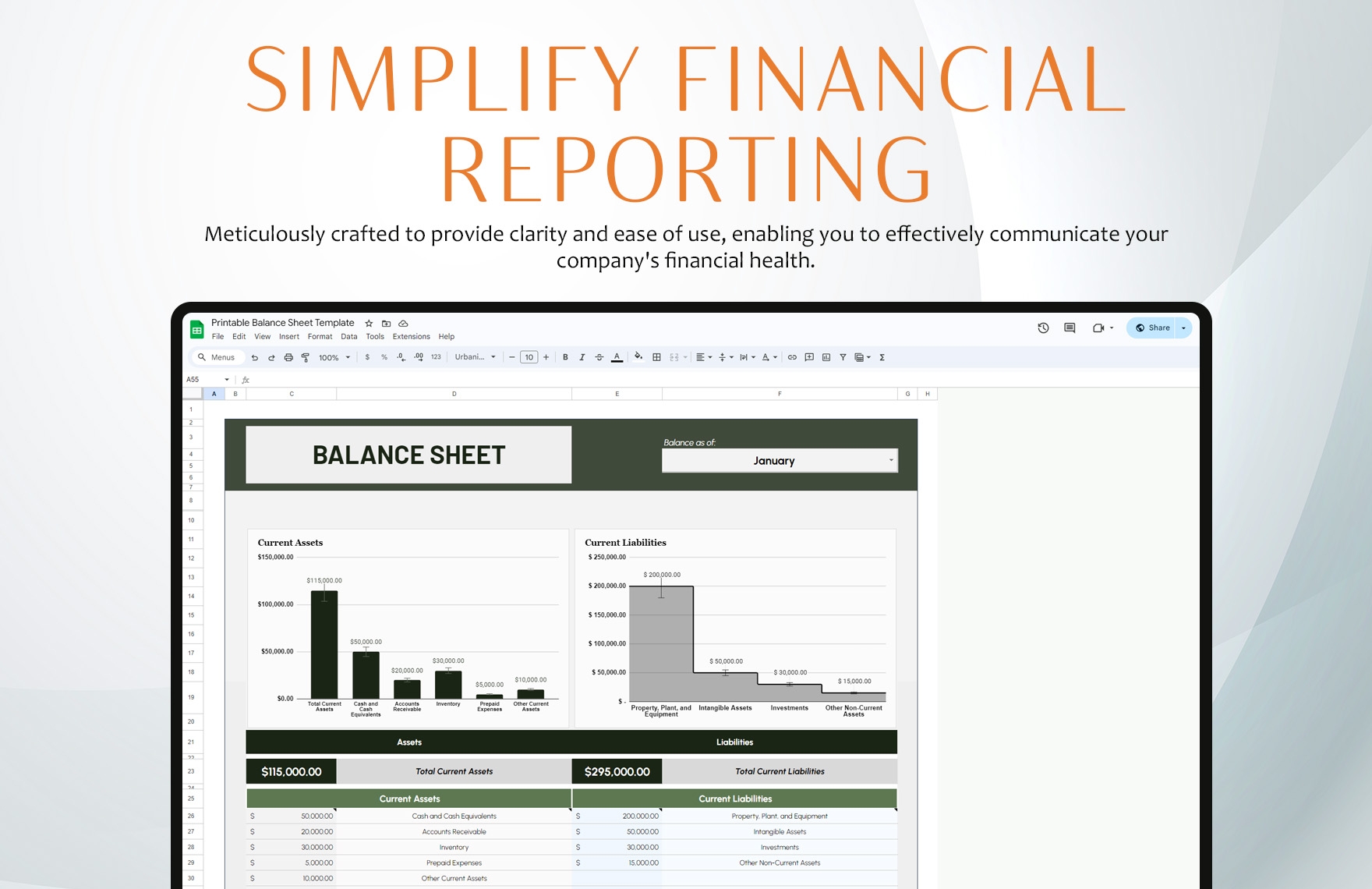The height and width of the screenshot is (889, 1372).
Task: Open the filter views dropdown
Action: [862, 357]
